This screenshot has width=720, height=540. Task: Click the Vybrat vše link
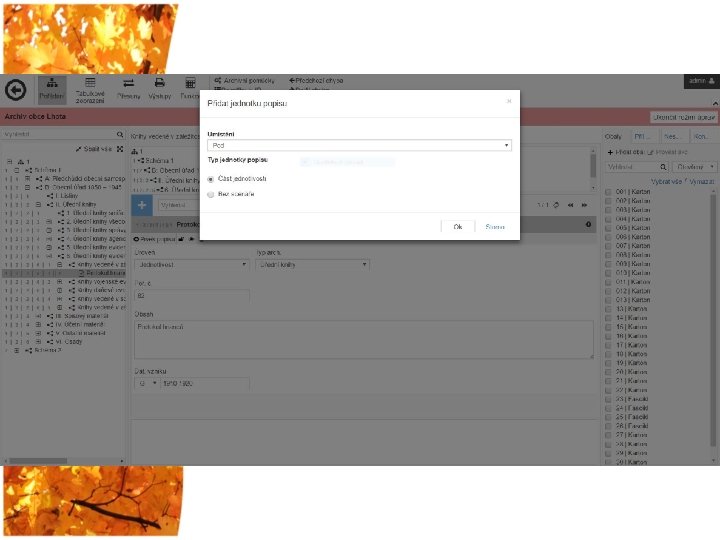click(x=666, y=182)
